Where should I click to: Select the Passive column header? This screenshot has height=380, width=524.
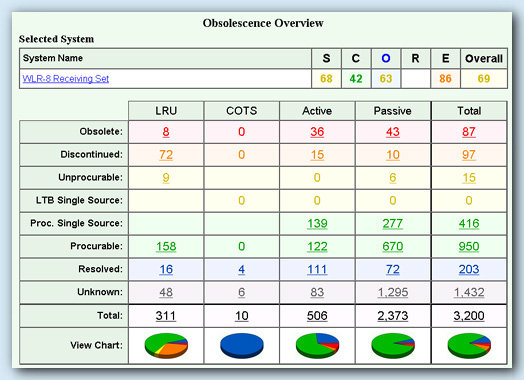[393, 111]
